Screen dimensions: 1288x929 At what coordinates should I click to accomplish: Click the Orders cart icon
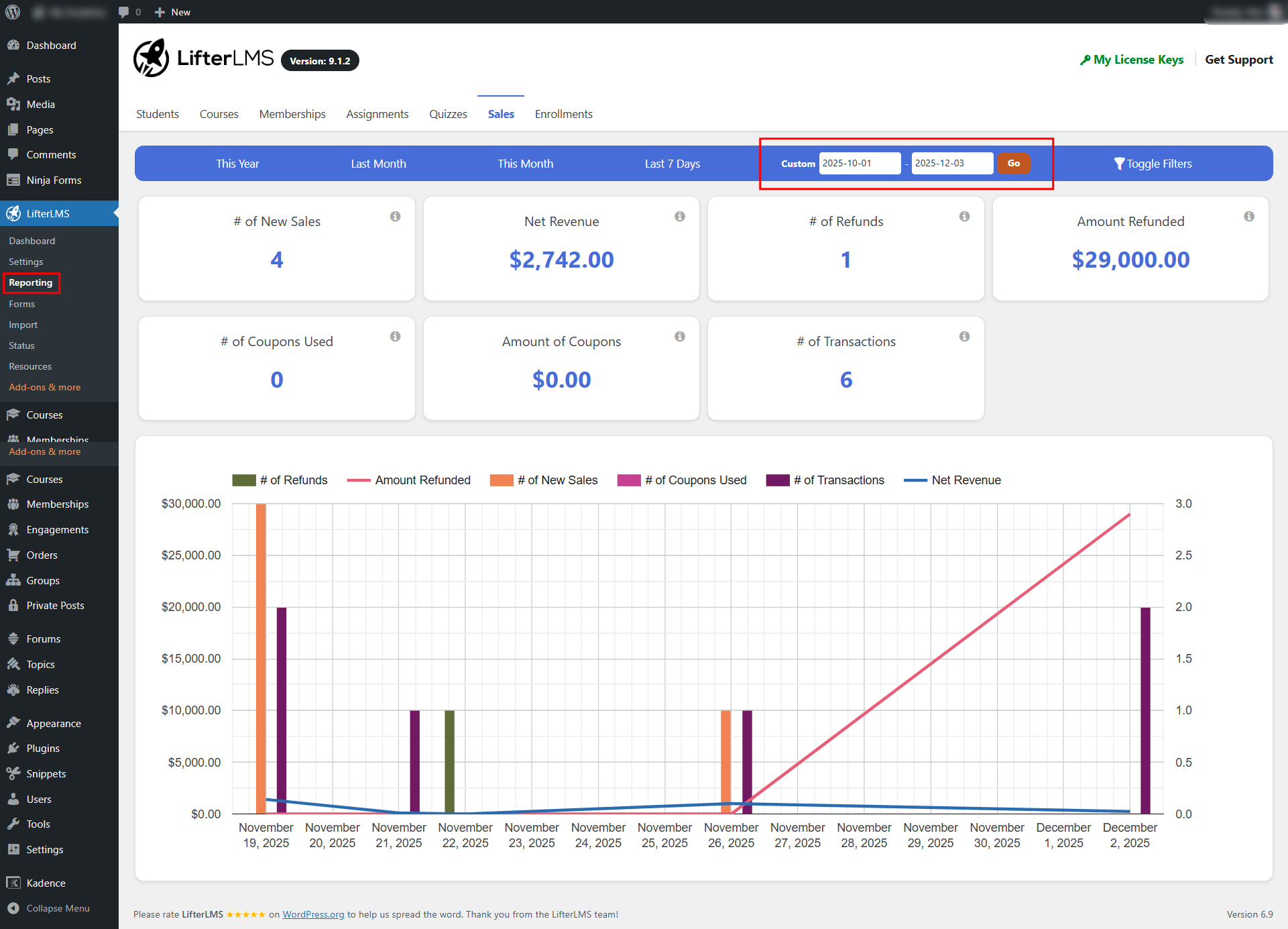coord(13,555)
